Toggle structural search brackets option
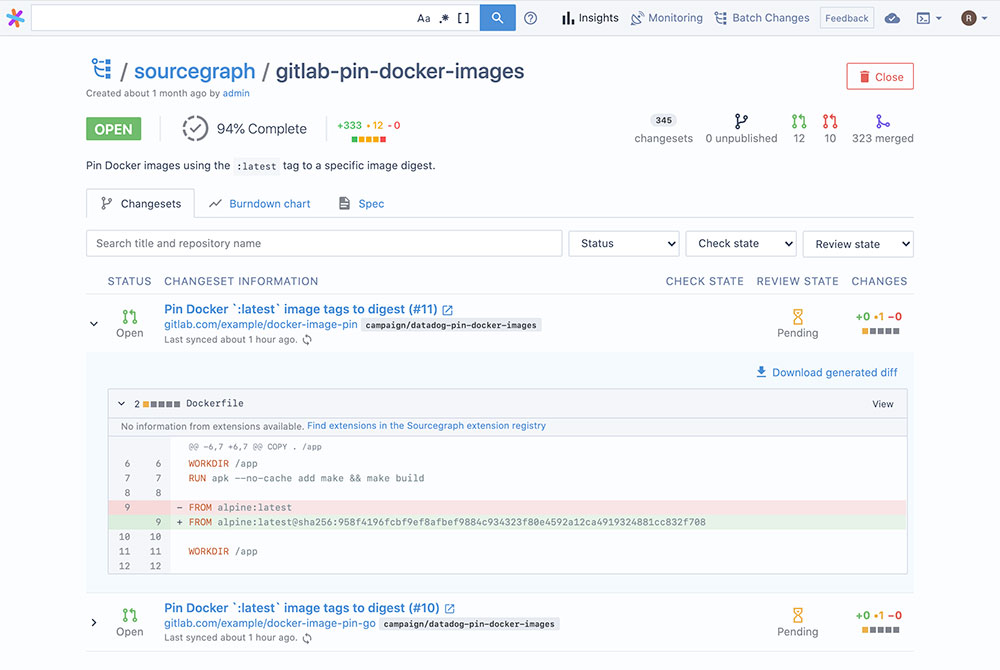The height and width of the screenshot is (670, 1000). [x=463, y=18]
